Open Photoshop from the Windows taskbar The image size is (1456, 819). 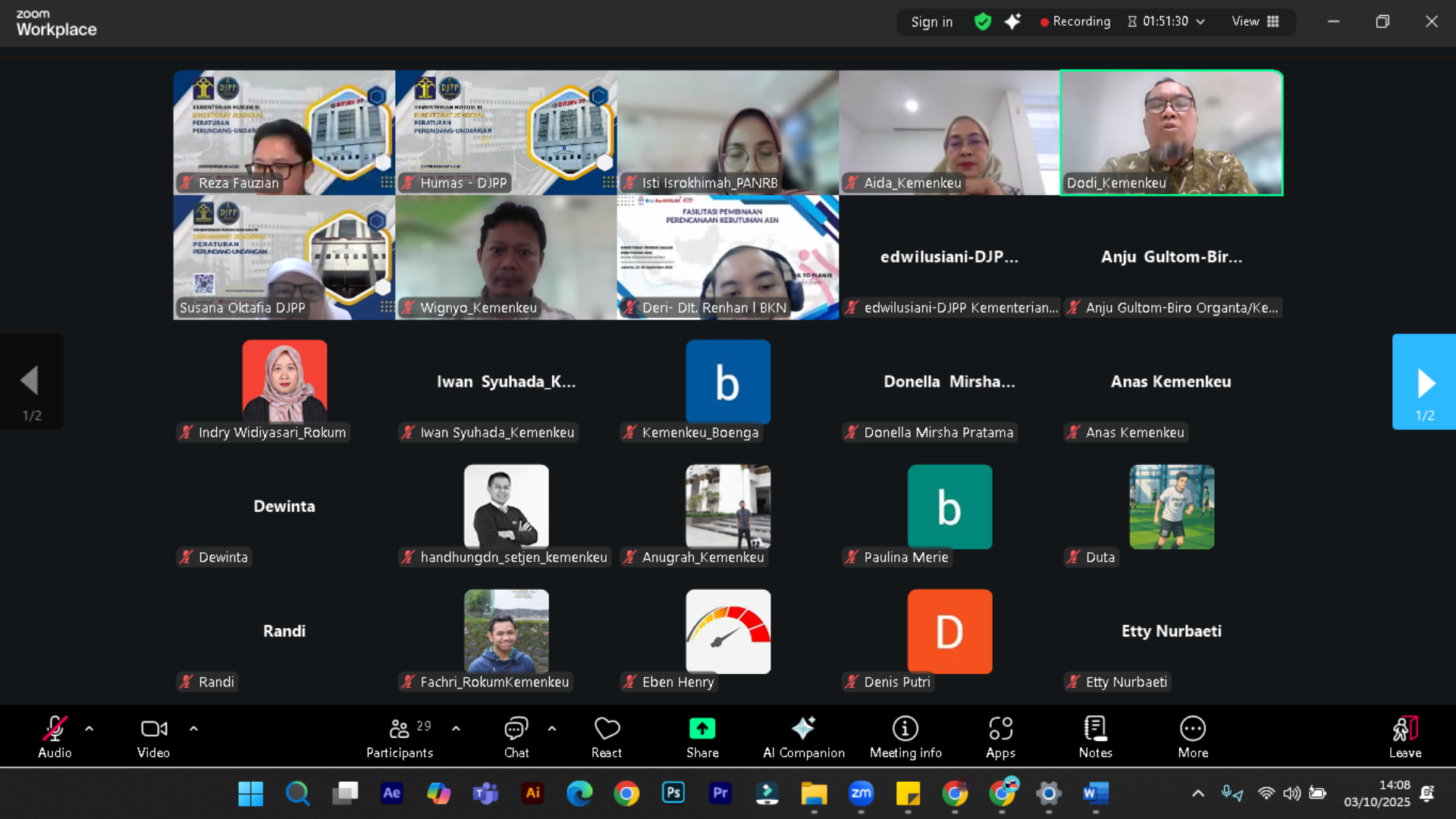click(673, 793)
